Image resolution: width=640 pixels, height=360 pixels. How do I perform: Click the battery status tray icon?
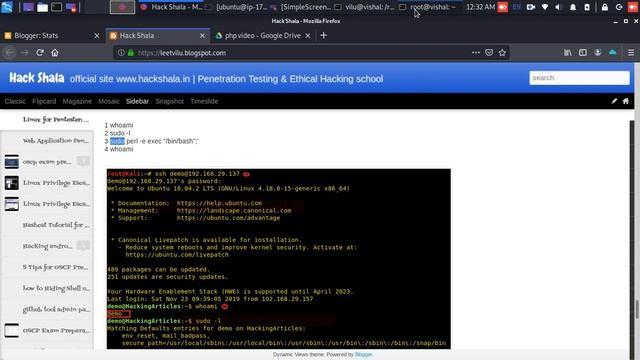click(587, 7)
